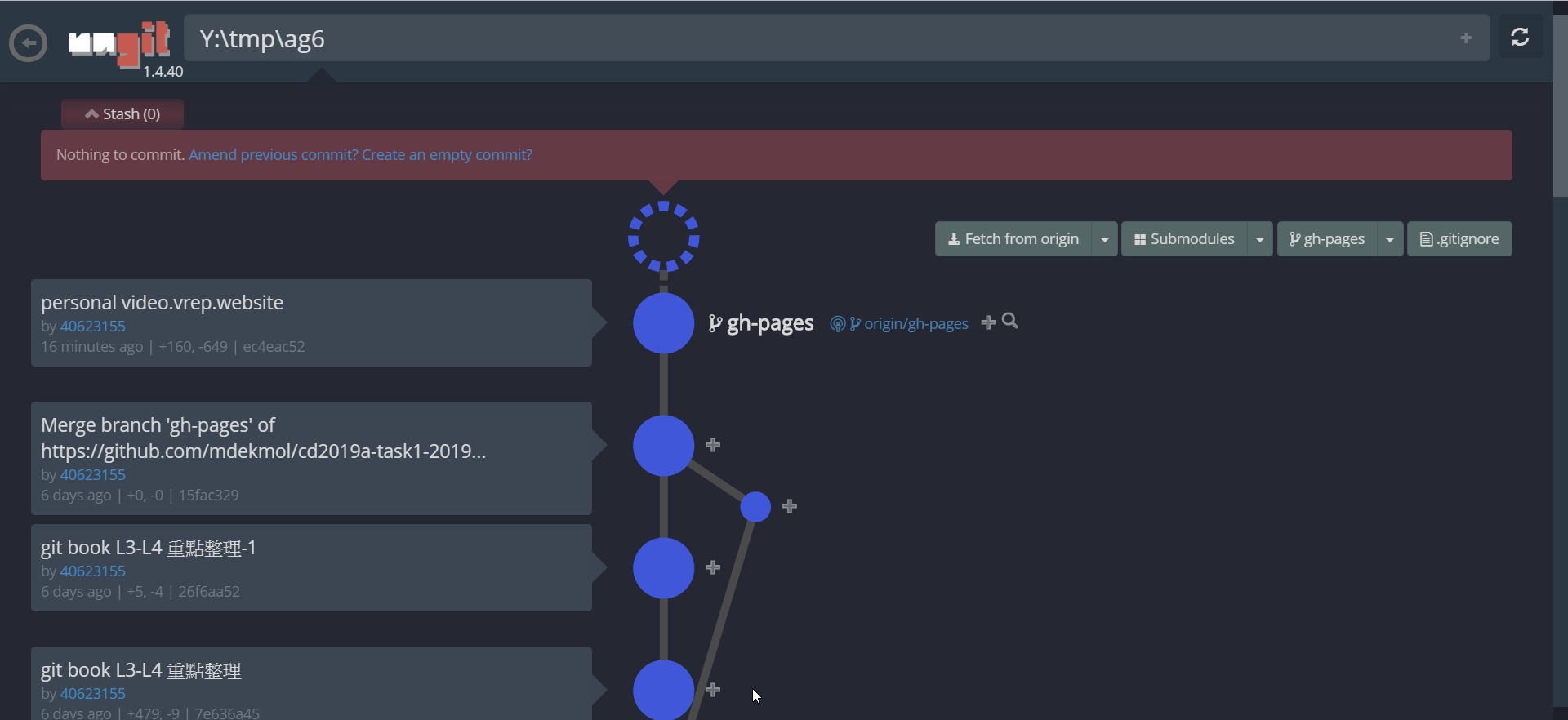Viewport: 1568px width, 720px height.
Task: Click the page vertical scrollbar thumb
Action: point(1561,106)
